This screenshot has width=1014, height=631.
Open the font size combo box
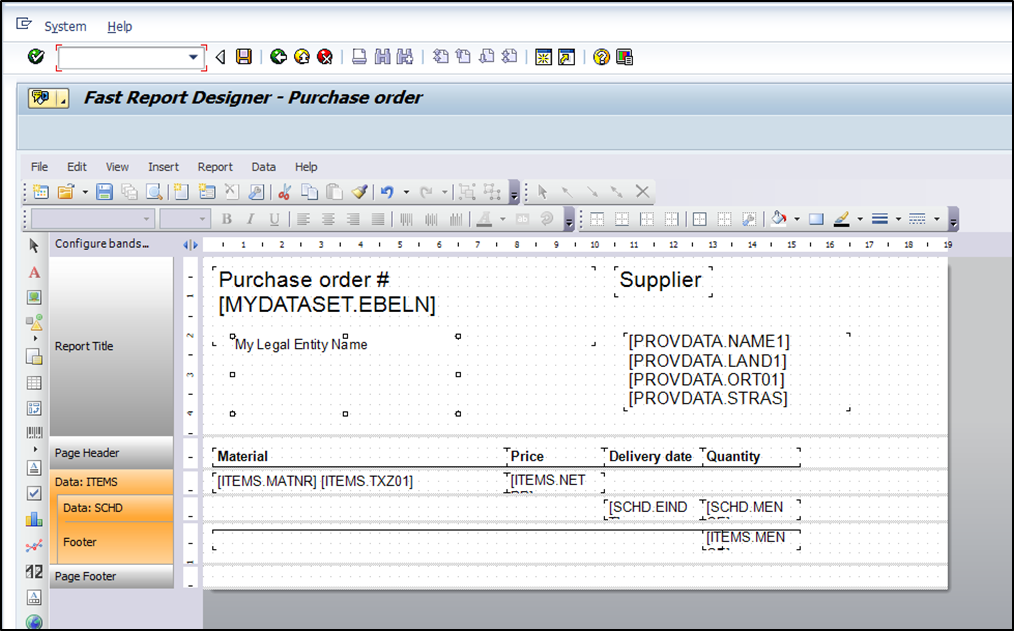pos(185,219)
